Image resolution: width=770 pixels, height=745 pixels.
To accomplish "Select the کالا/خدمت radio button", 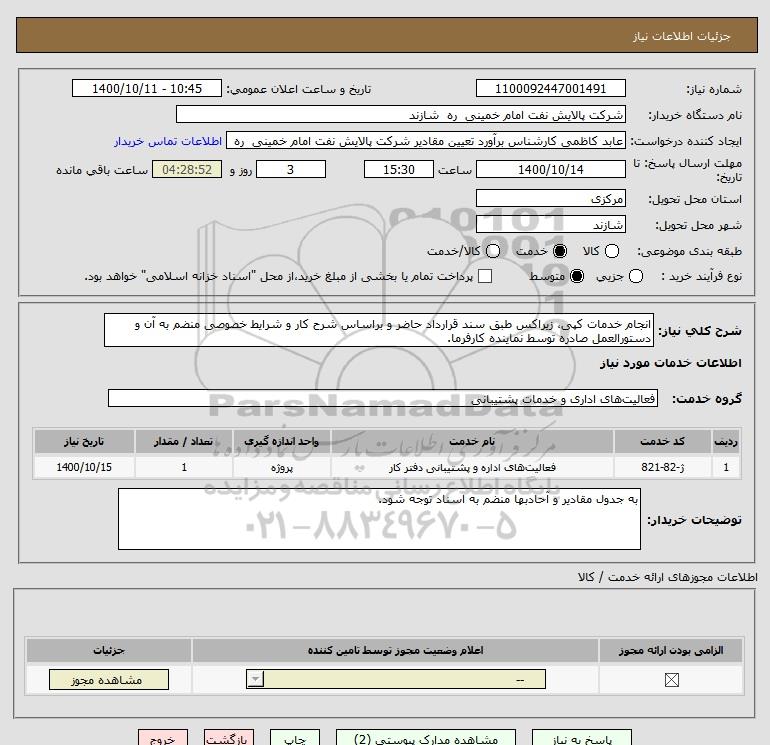I will (x=493, y=251).
